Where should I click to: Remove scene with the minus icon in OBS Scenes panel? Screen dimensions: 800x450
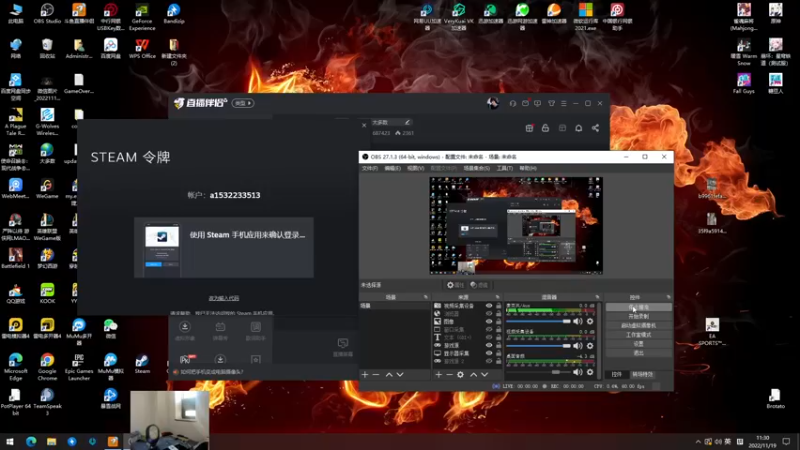tap(376, 374)
